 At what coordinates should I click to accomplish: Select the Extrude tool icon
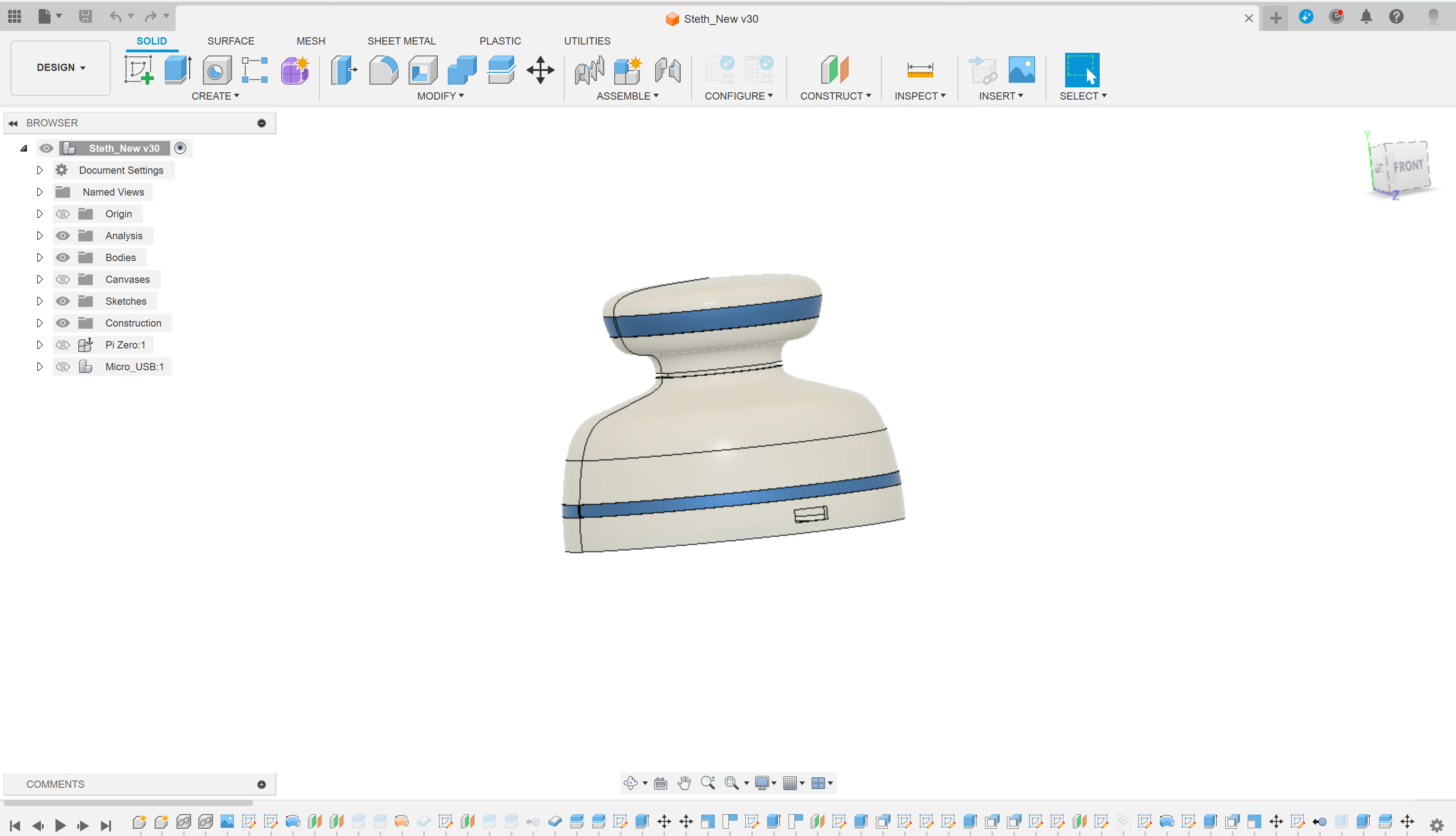point(175,70)
